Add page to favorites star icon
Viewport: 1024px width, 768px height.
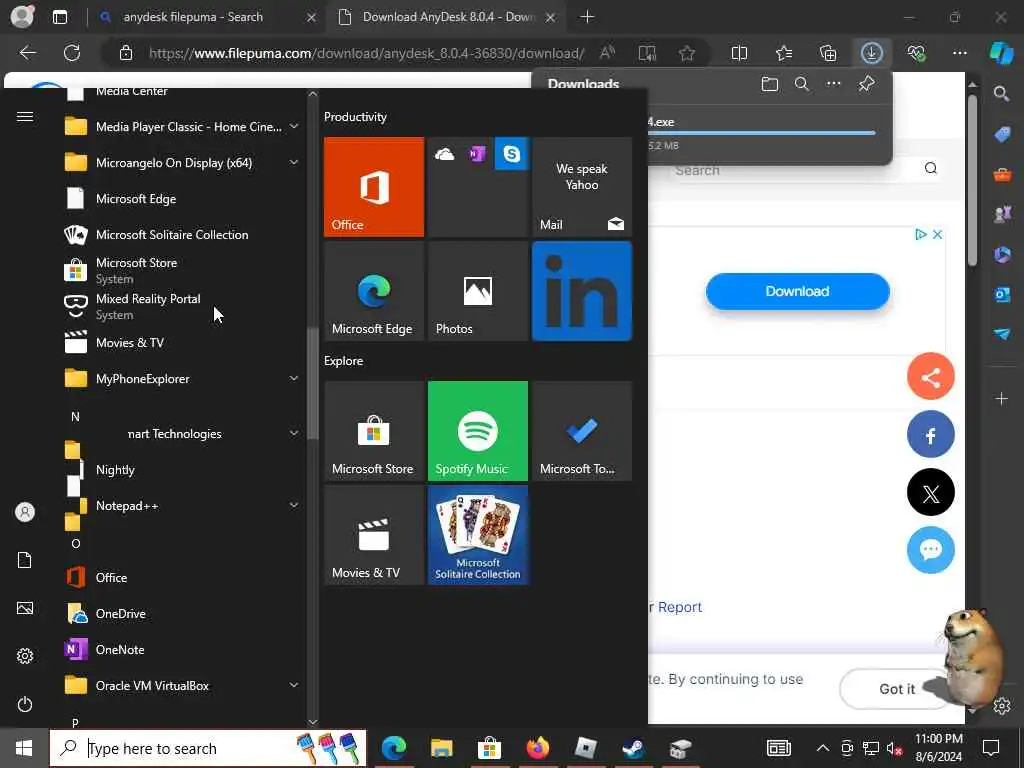(x=686, y=53)
